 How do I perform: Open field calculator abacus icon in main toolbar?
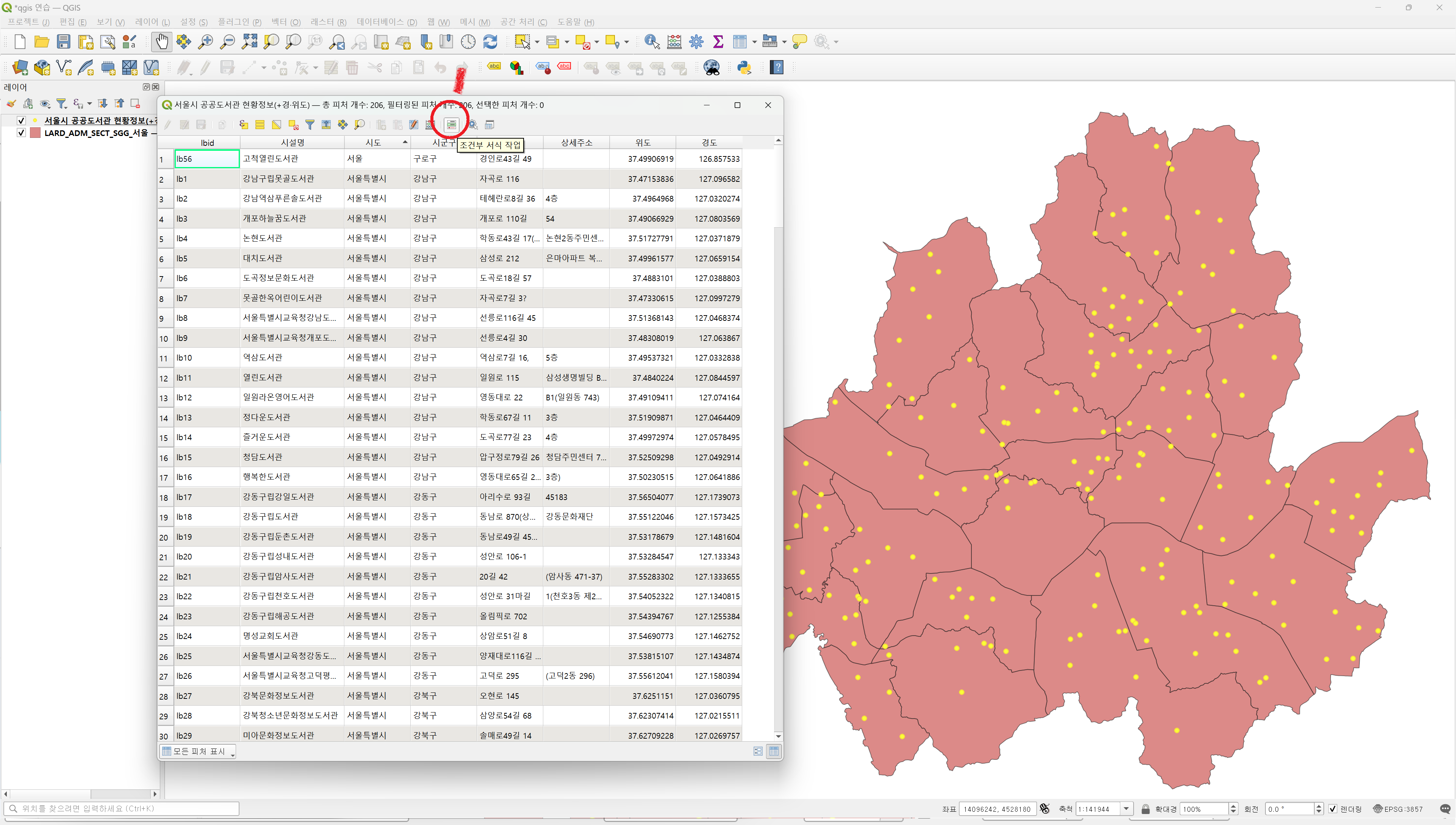[x=674, y=42]
